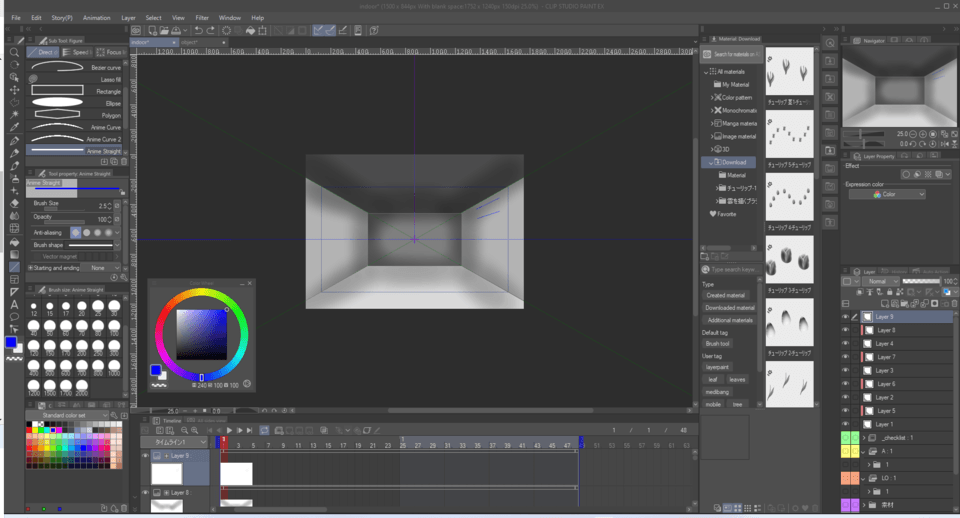Click the Favorite heart in material tree
Screen dimensions: 960x518
tap(713, 214)
